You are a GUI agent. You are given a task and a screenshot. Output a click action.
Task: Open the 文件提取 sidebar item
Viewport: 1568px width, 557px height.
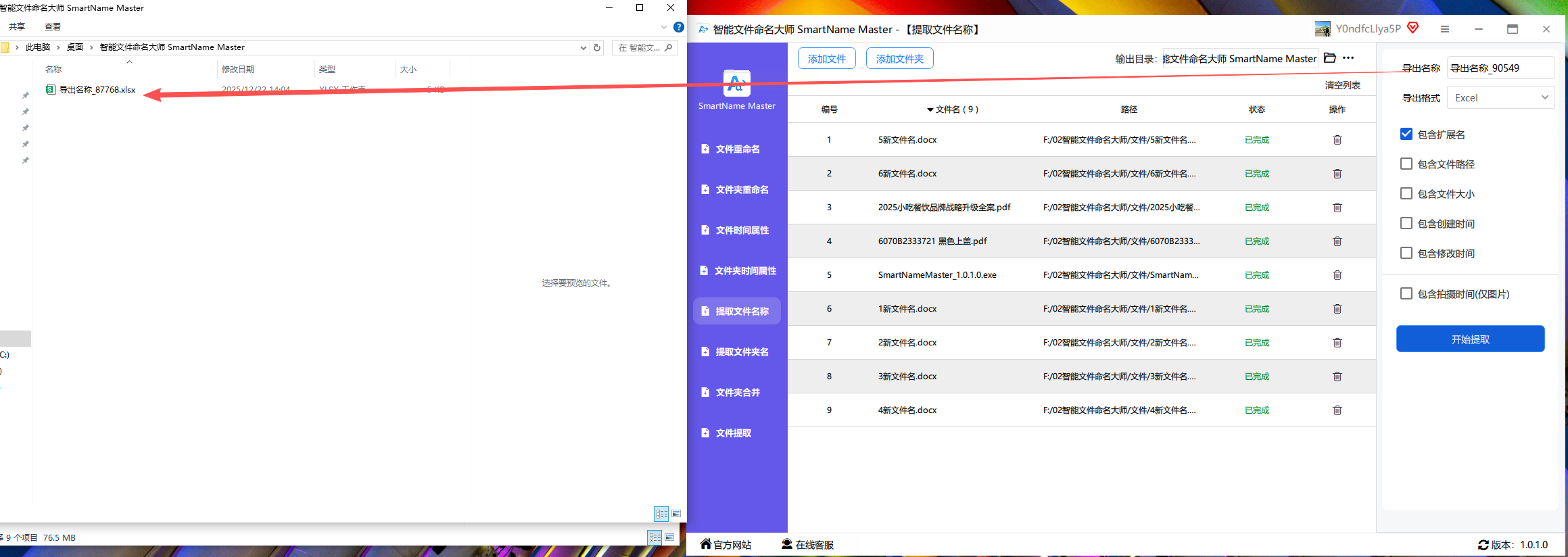(737, 433)
